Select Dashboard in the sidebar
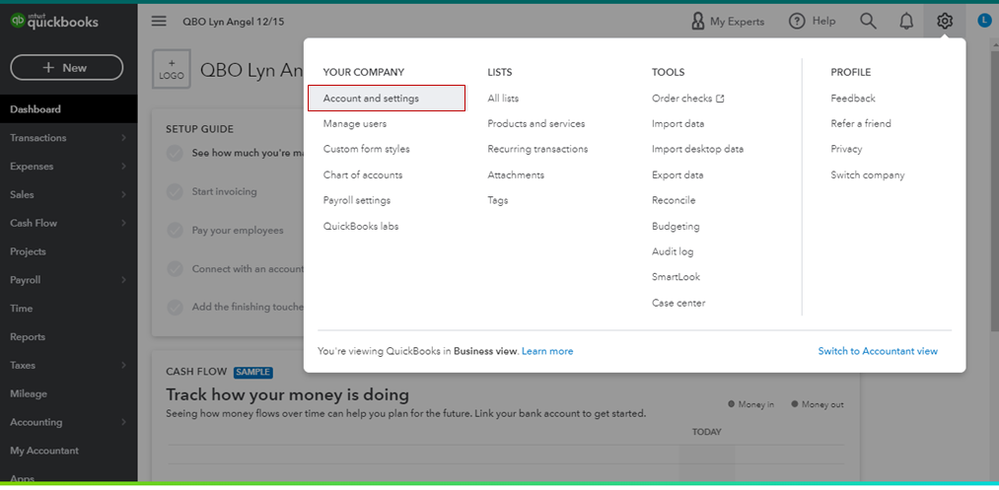The image size is (999, 490). click(x=68, y=109)
